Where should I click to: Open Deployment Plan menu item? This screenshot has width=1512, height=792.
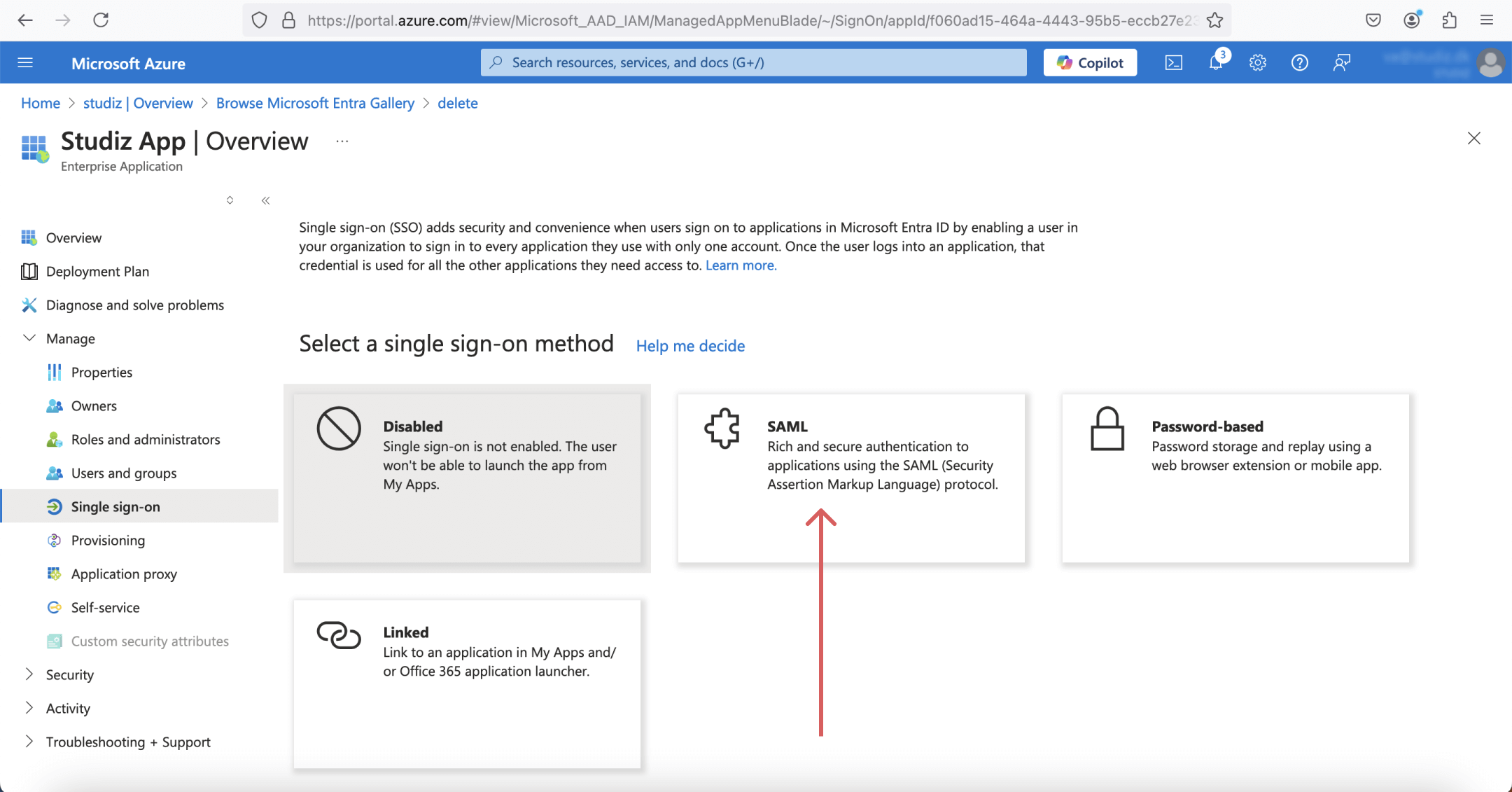click(x=140, y=272)
